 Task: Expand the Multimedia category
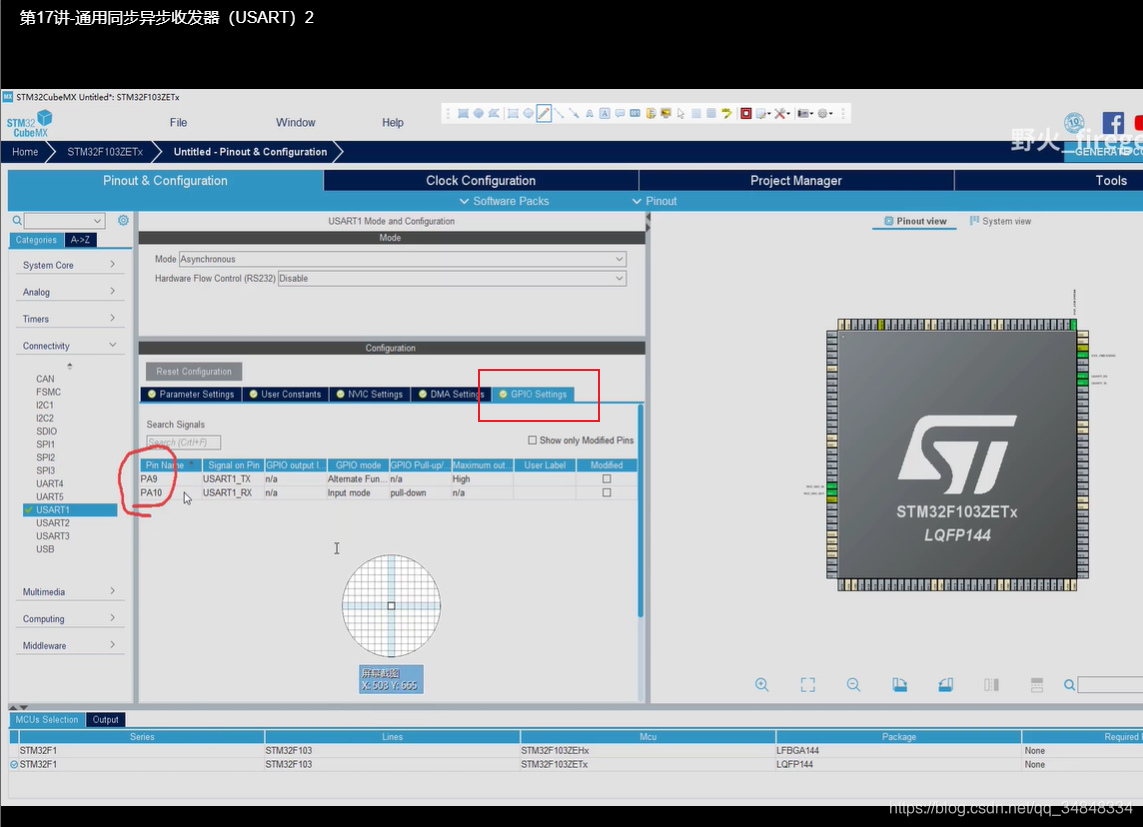[69, 592]
